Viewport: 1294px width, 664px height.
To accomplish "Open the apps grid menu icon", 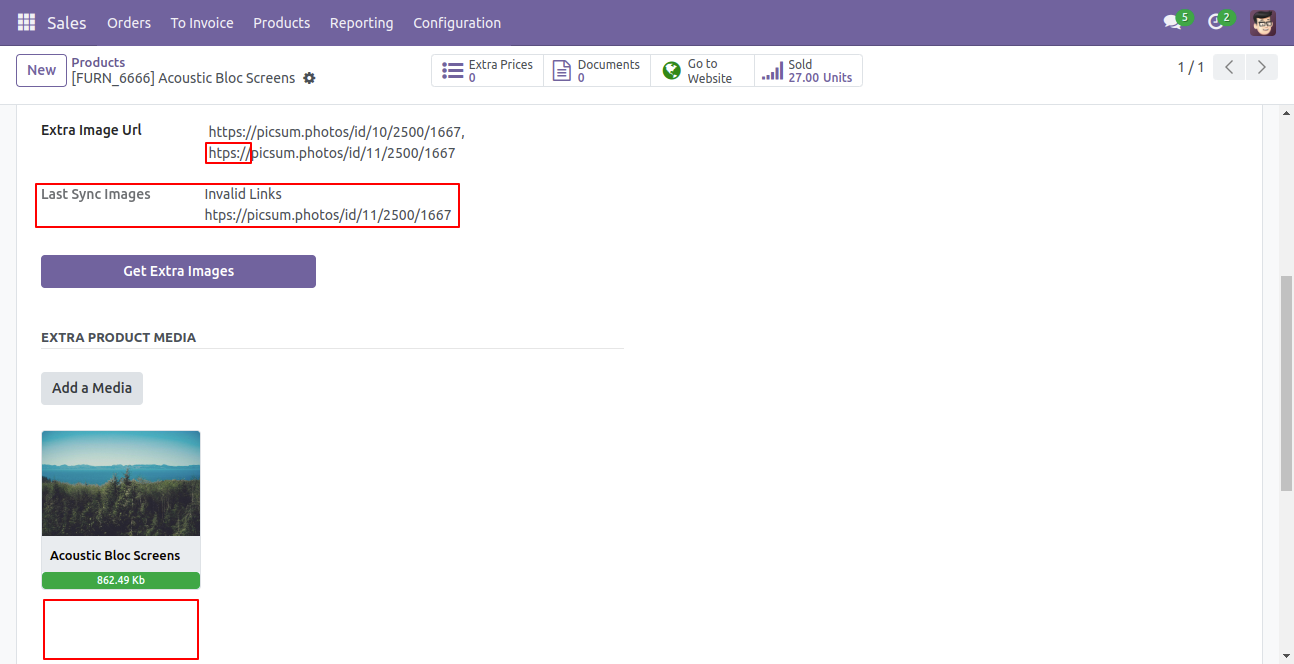I will coord(26,22).
